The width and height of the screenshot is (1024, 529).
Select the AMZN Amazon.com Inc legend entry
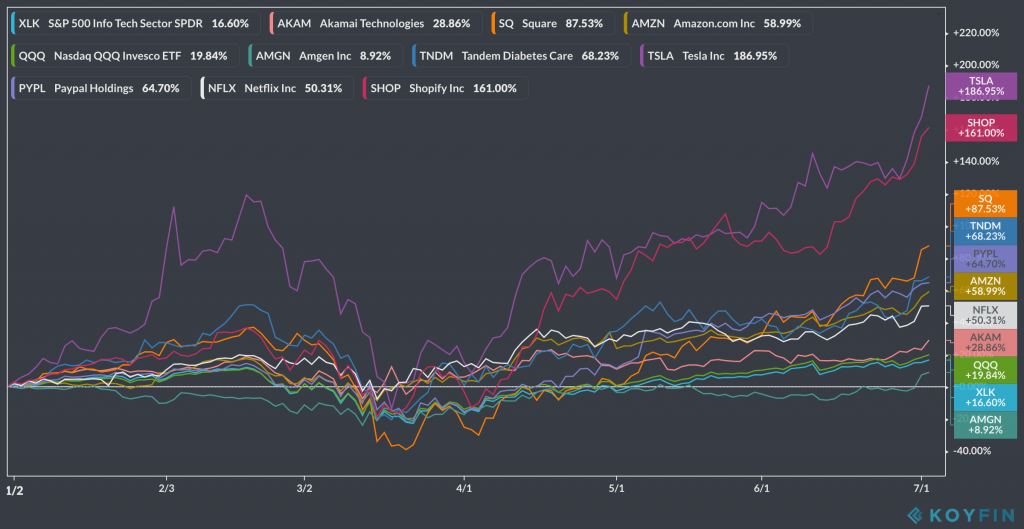pyautogui.click(x=715, y=22)
